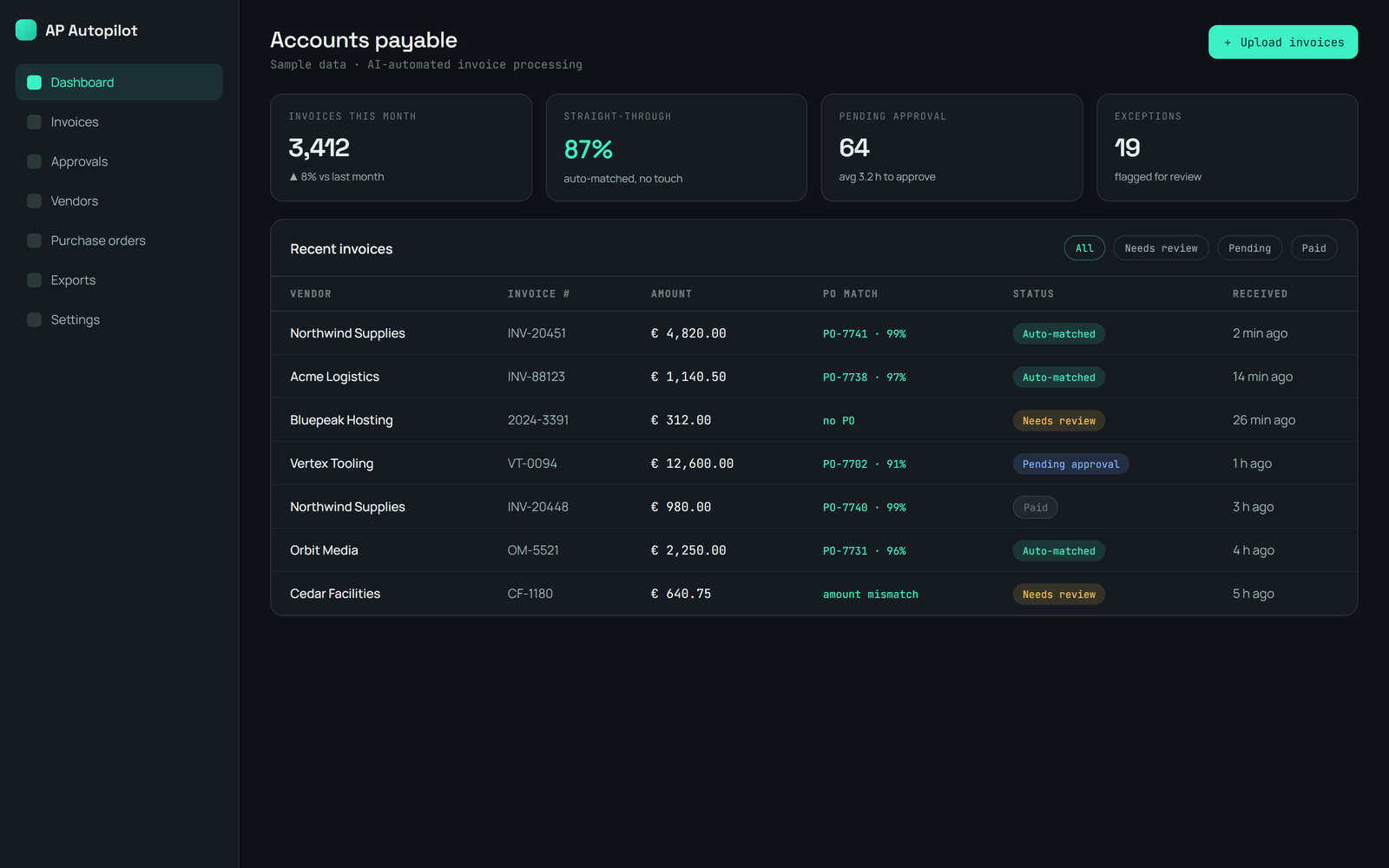The width and height of the screenshot is (1389, 868).
Task: Click Auto-matched badge for Orbit Media
Action: point(1059,551)
